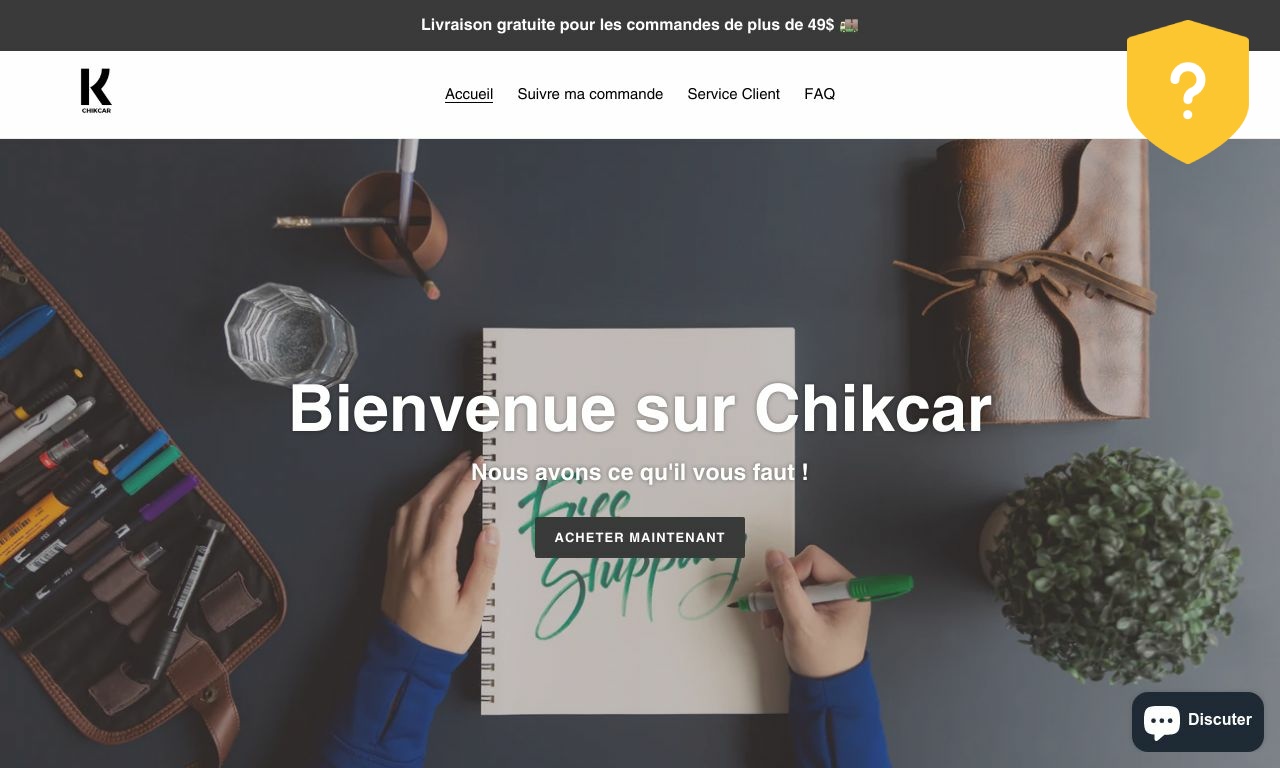Click the 'Nous avons ce qu'il vous faut' subtitle
The image size is (1280, 768).
pos(640,472)
